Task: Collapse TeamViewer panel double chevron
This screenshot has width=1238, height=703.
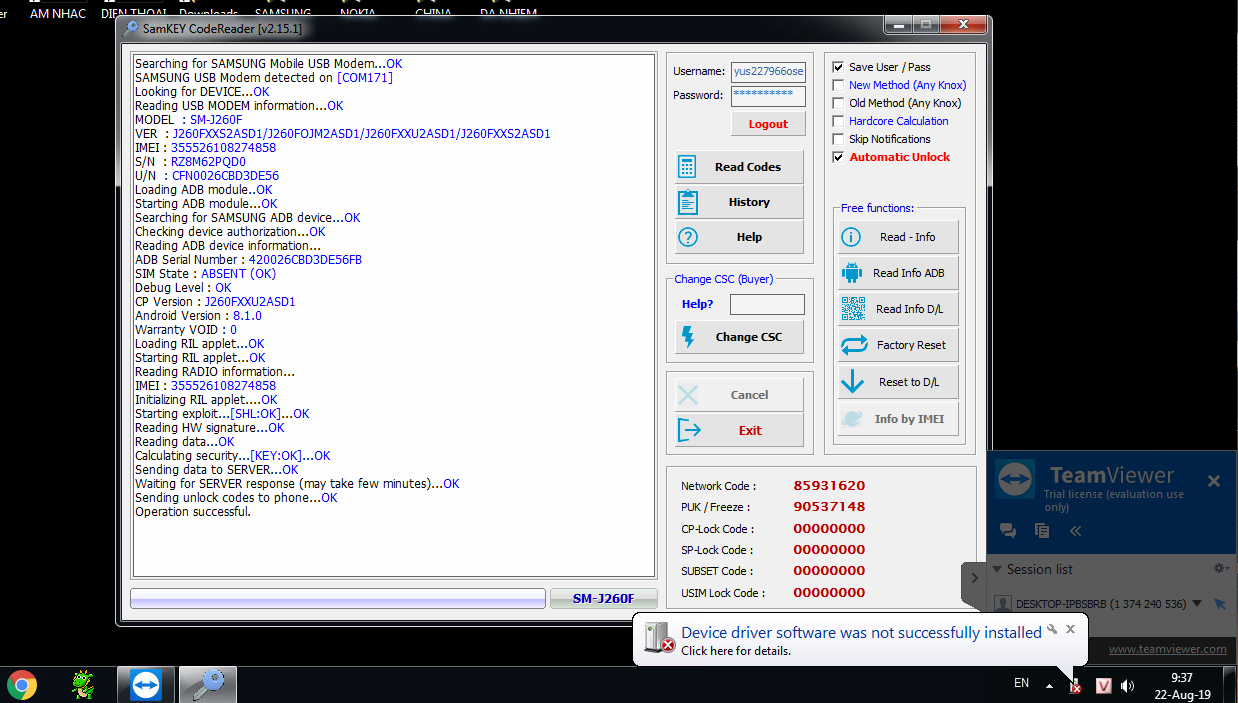Action: coord(1076,531)
